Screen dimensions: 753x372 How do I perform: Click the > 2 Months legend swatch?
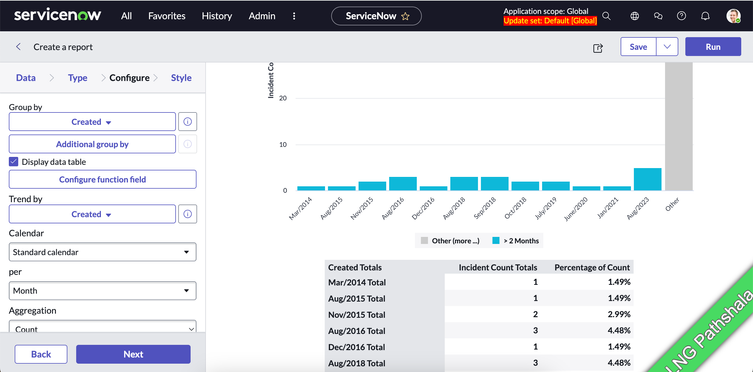[x=496, y=240]
